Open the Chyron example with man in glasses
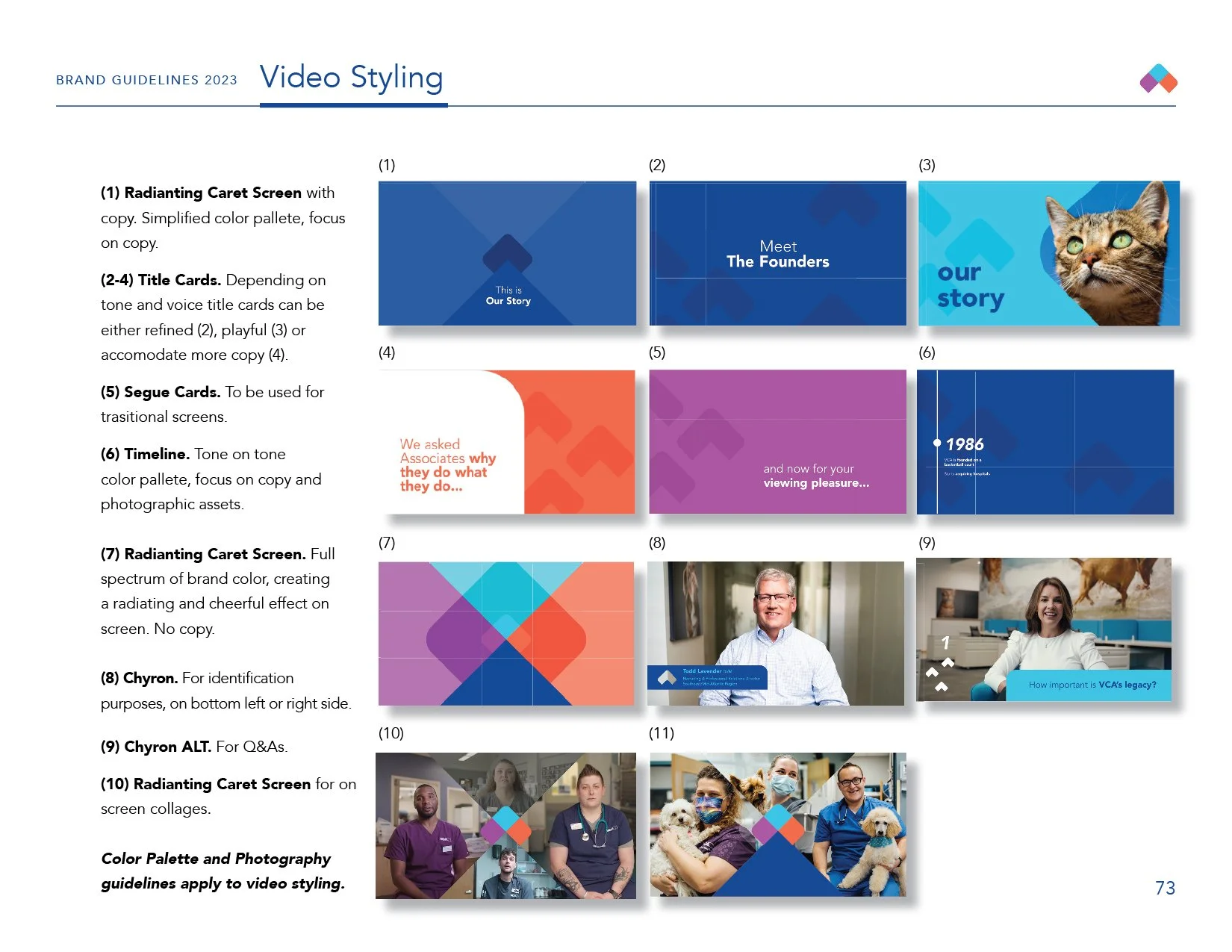Image resolution: width=1232 pixels, height=952 pixels. coord(776,633)
